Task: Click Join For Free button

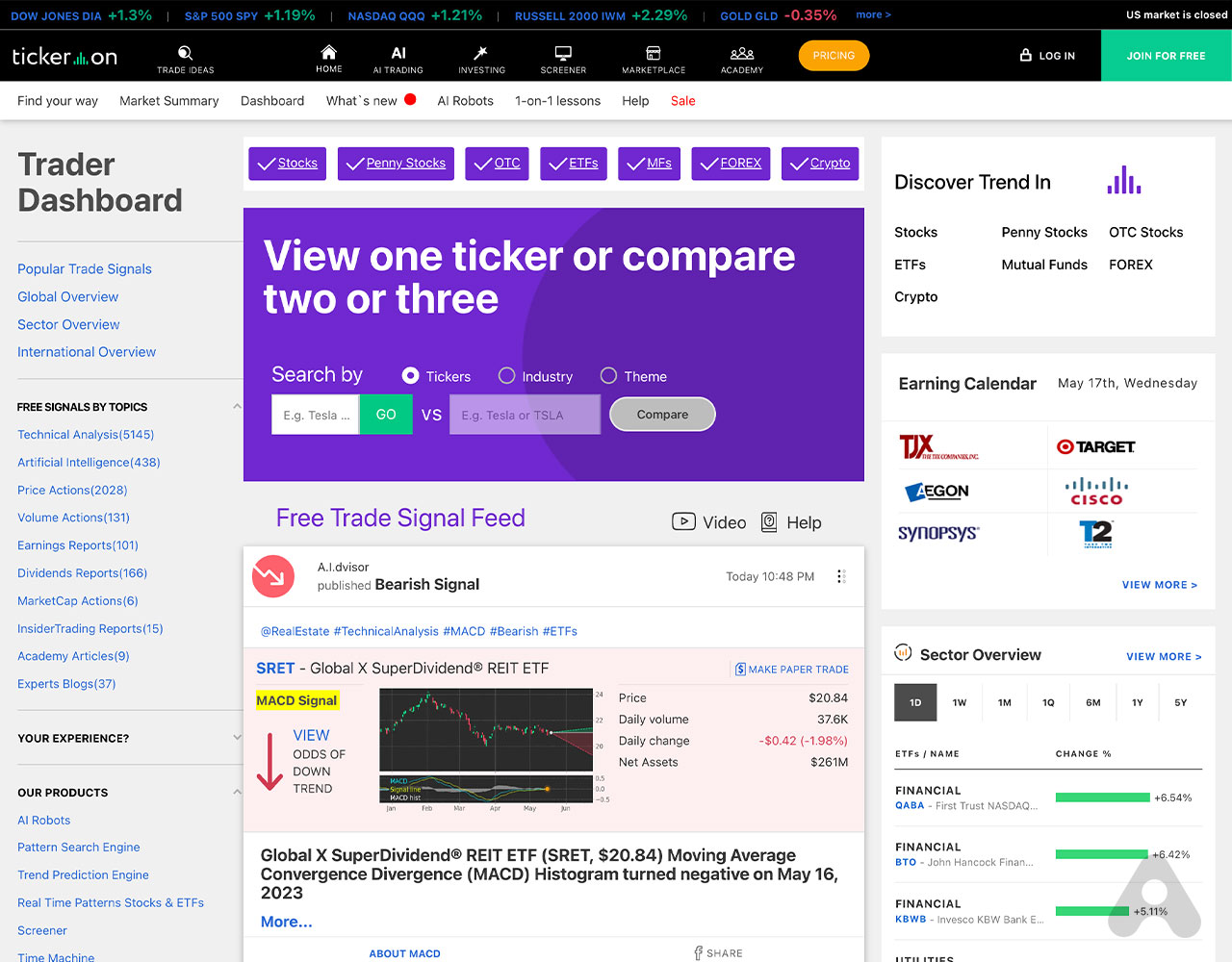Action: coord(1166,56)
